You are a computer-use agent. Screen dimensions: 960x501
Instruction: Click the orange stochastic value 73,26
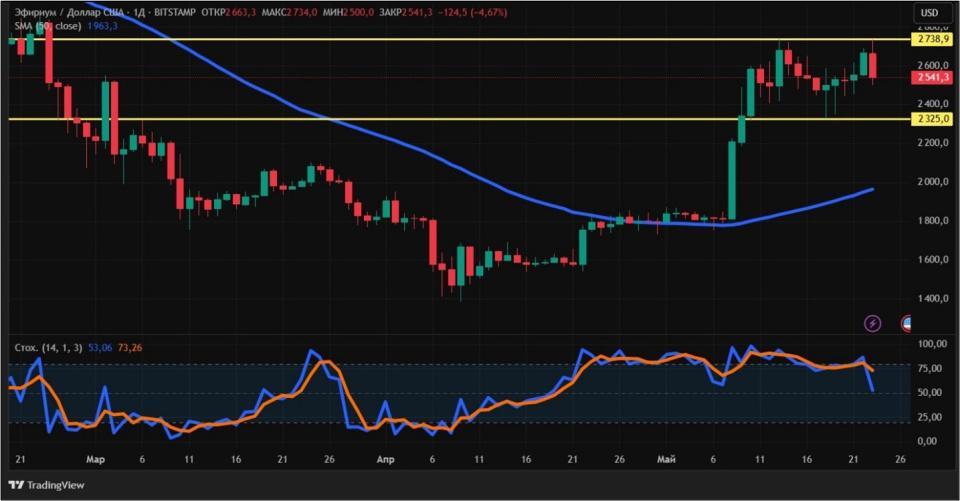click(x=130, y=348)
